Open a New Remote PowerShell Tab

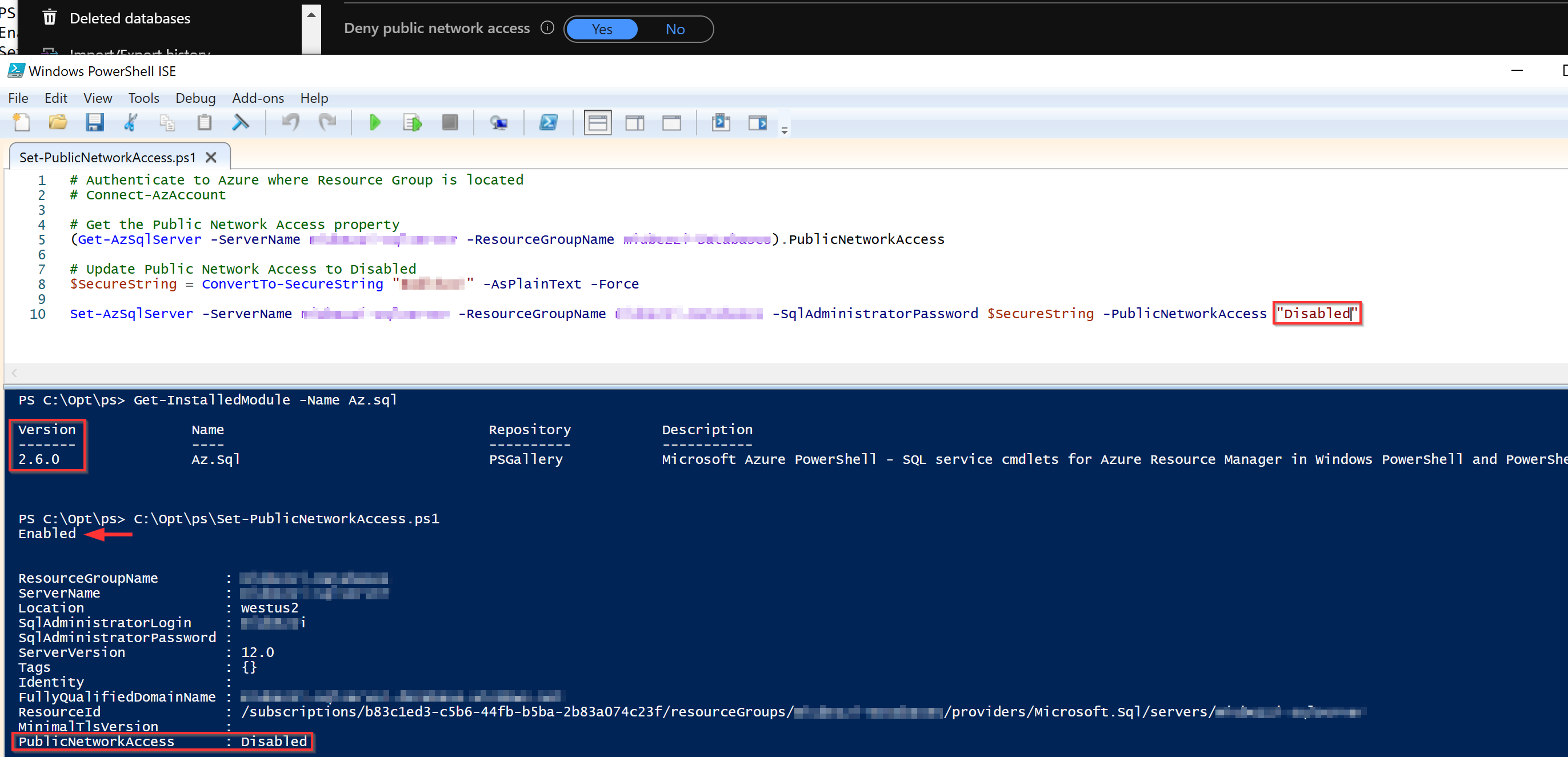[x=499, y=122]
